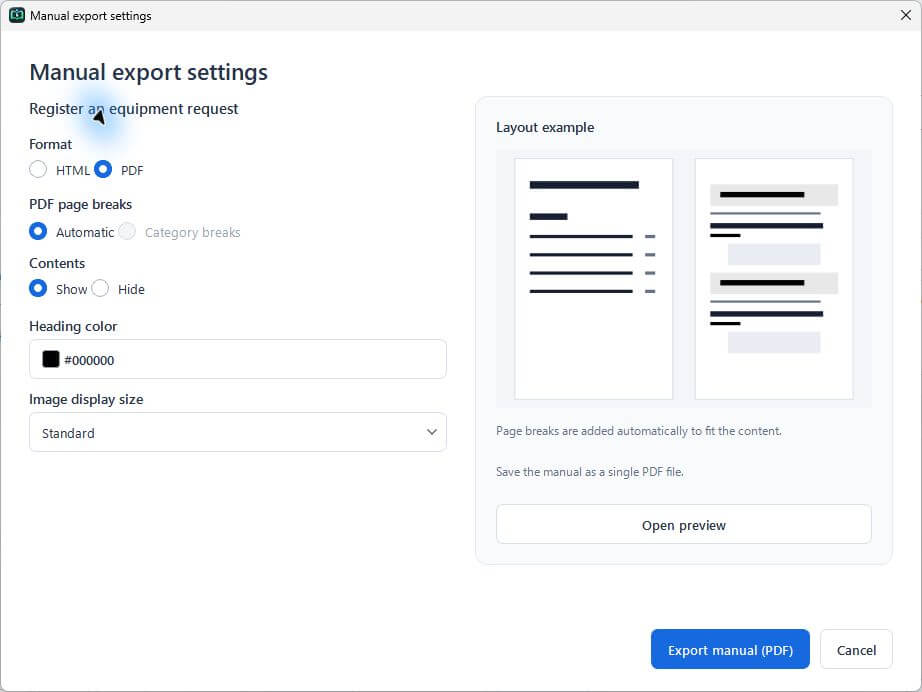This screenshot has height=692, width=922.
Task: Click the page breaks description text
Action: (639, 431)
